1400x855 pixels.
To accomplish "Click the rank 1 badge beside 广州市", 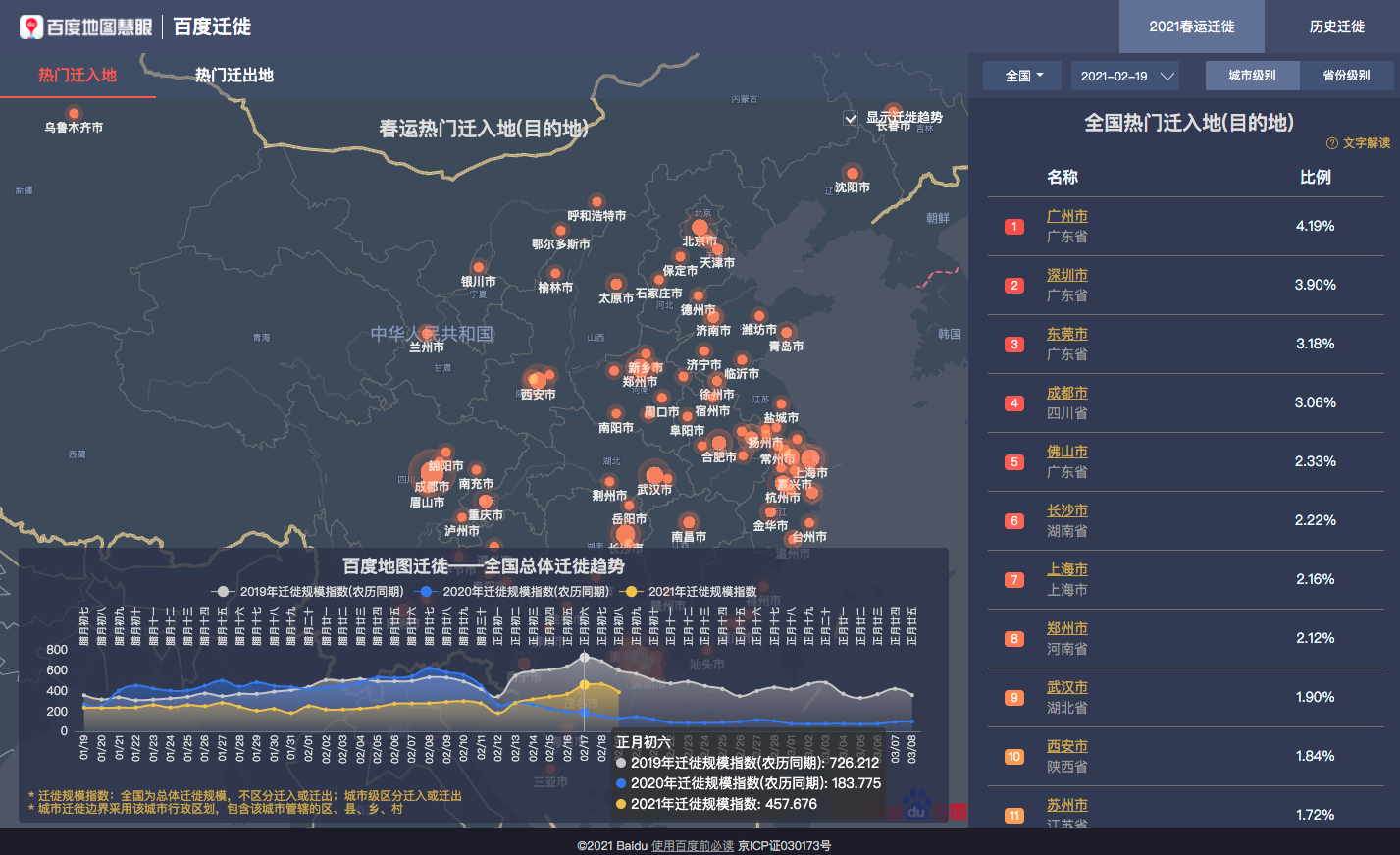I will click(1014, 227).
